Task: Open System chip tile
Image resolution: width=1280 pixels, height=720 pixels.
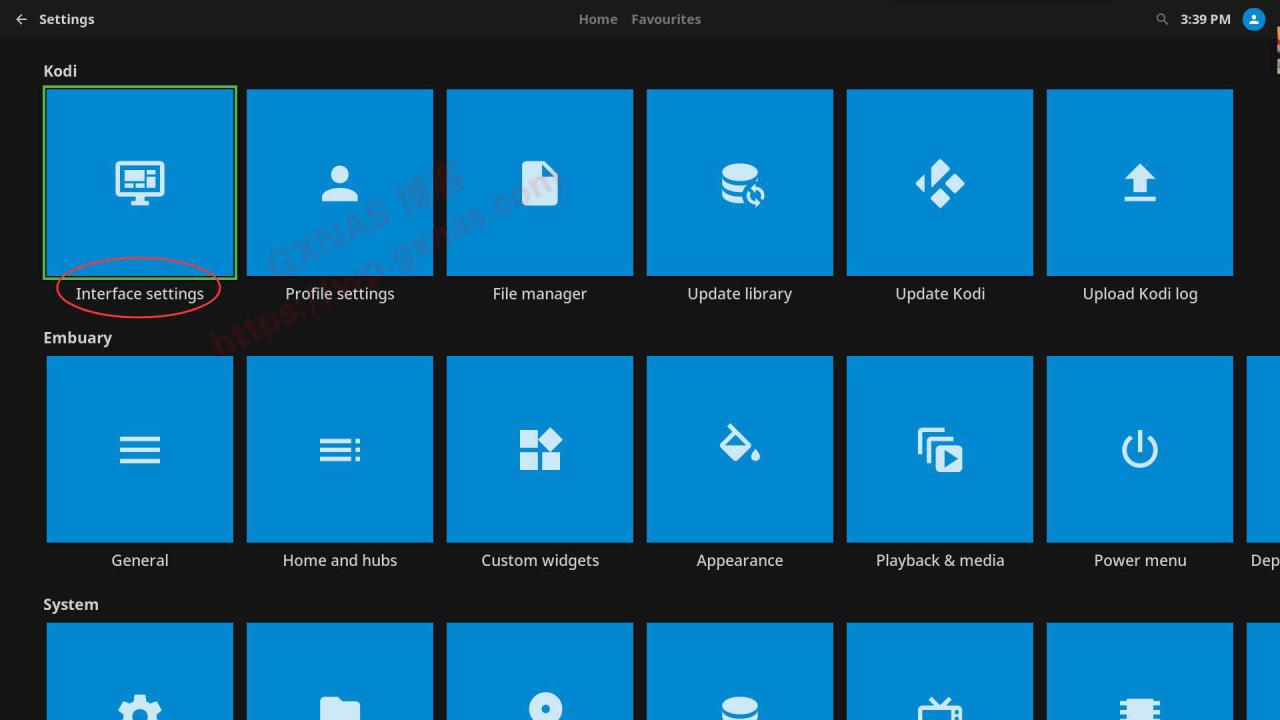Action: 1140,671
